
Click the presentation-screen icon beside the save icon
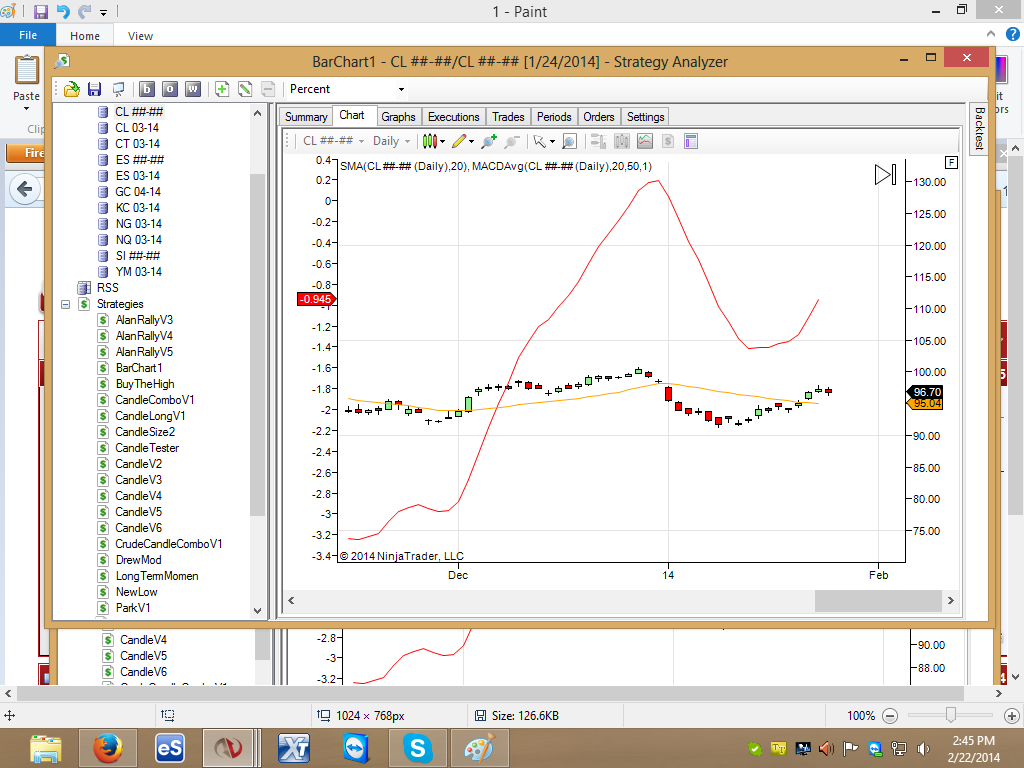tap(118, 89)
